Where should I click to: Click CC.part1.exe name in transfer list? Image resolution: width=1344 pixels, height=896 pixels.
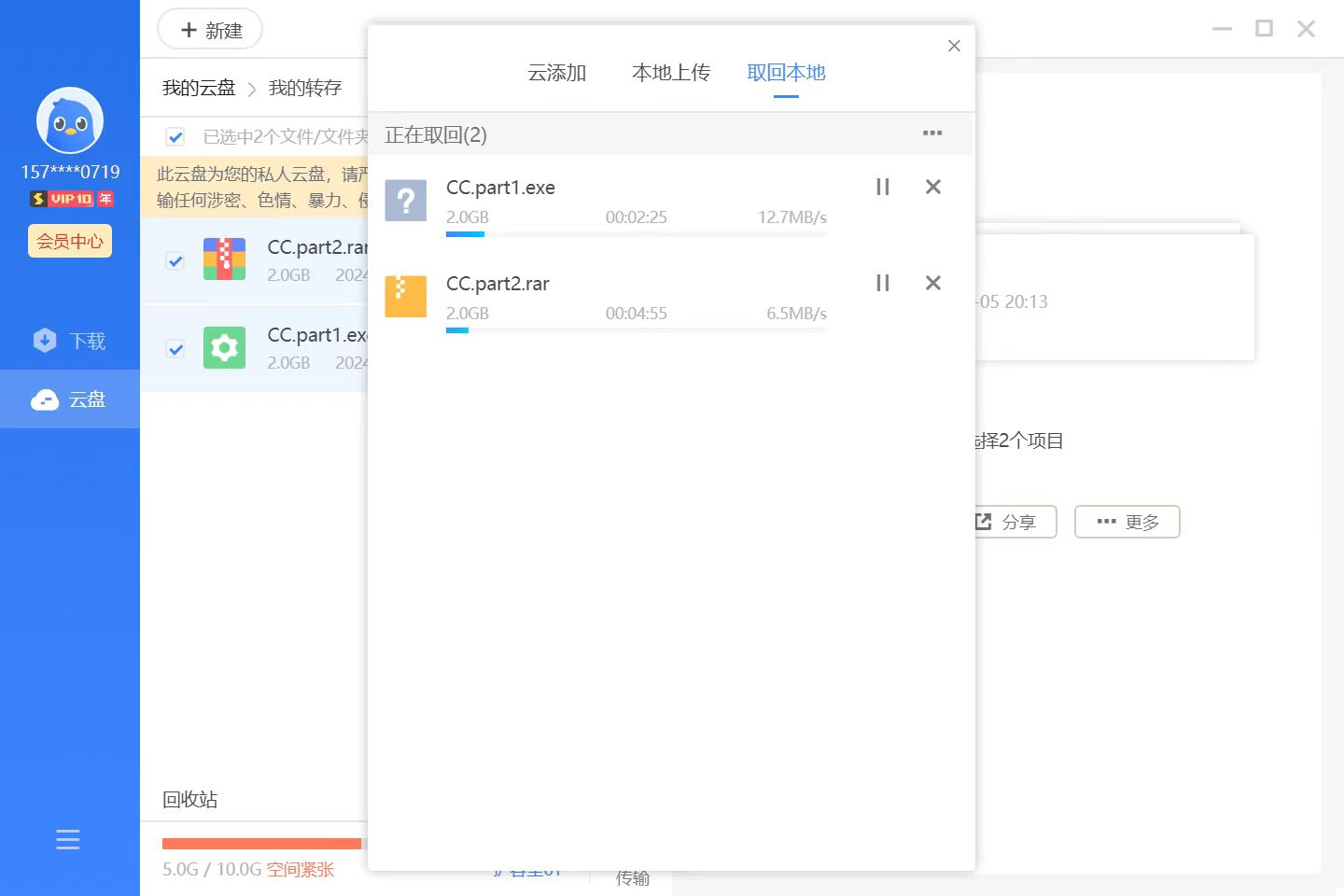500,188
